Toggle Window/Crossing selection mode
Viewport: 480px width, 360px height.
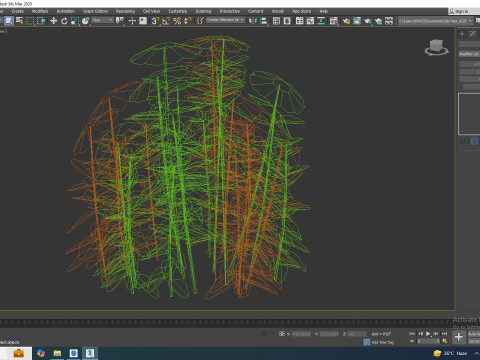pyautogui.click(x=41, y=21)
